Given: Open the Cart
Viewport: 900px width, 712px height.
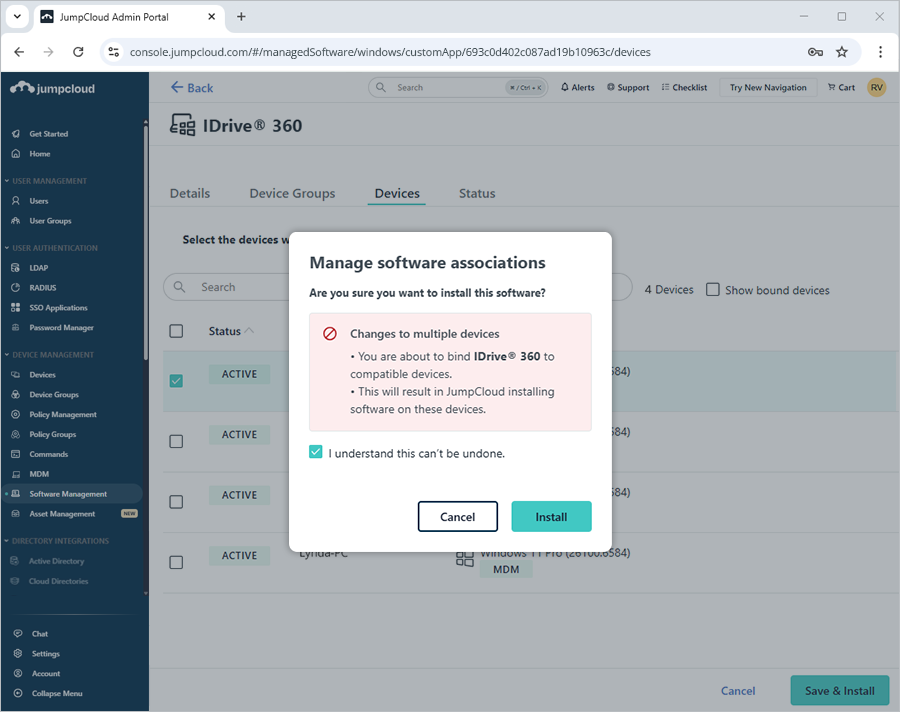Looking at the screenshot, I should coord(841,87).
